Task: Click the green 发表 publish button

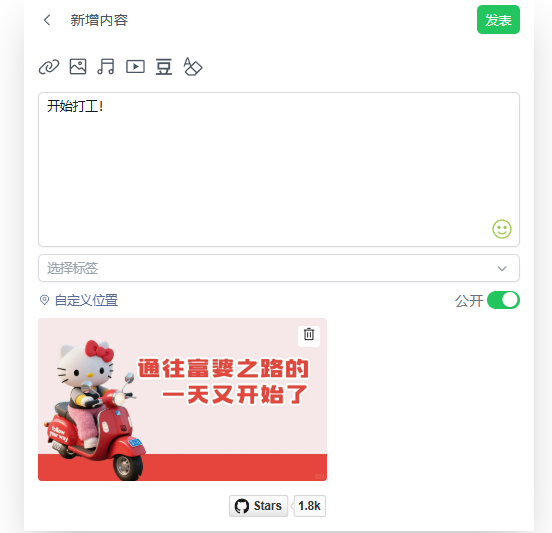Action: 498,20
